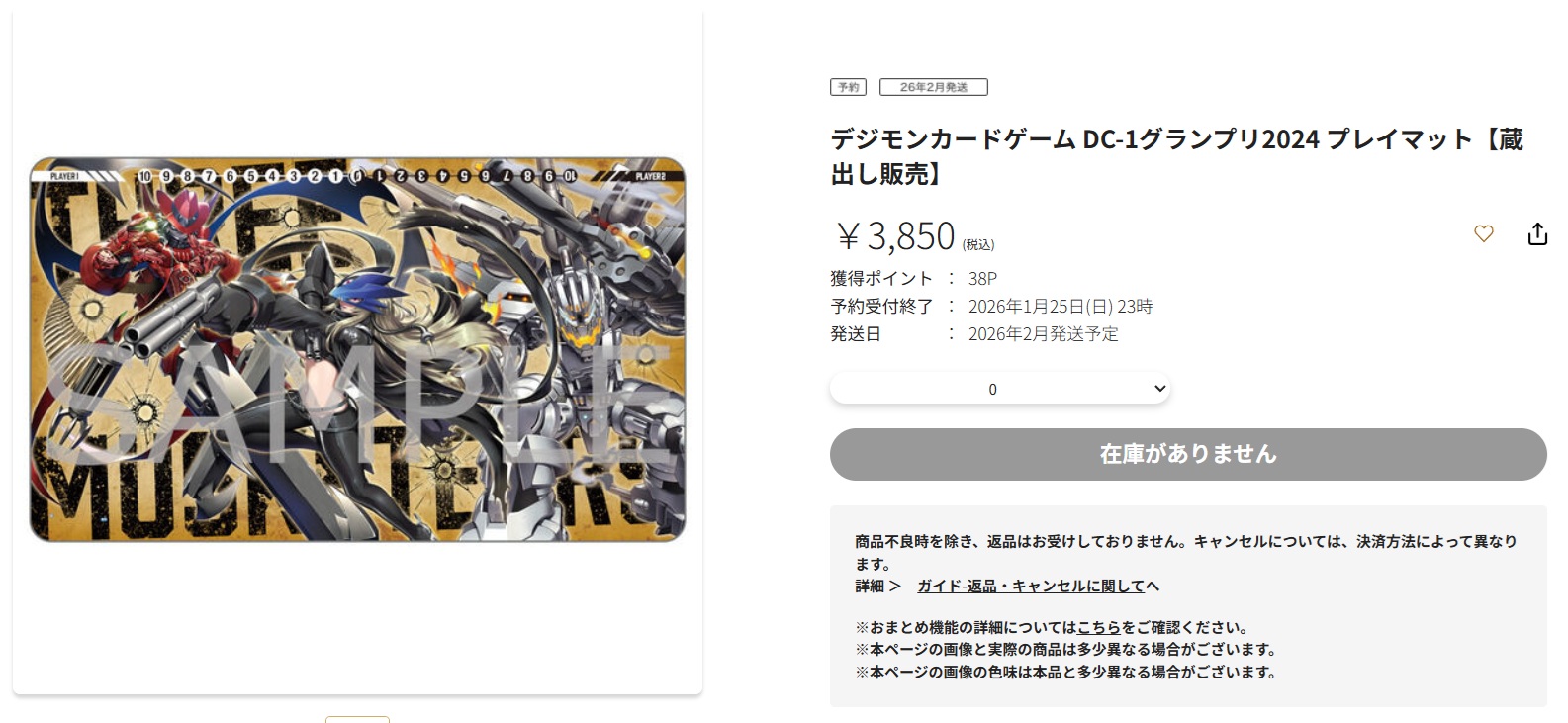Open the ガイド-返品・キャンセルに関して link
Image resolution: width=1568 pixels, height=723 pixels.
1038,587
